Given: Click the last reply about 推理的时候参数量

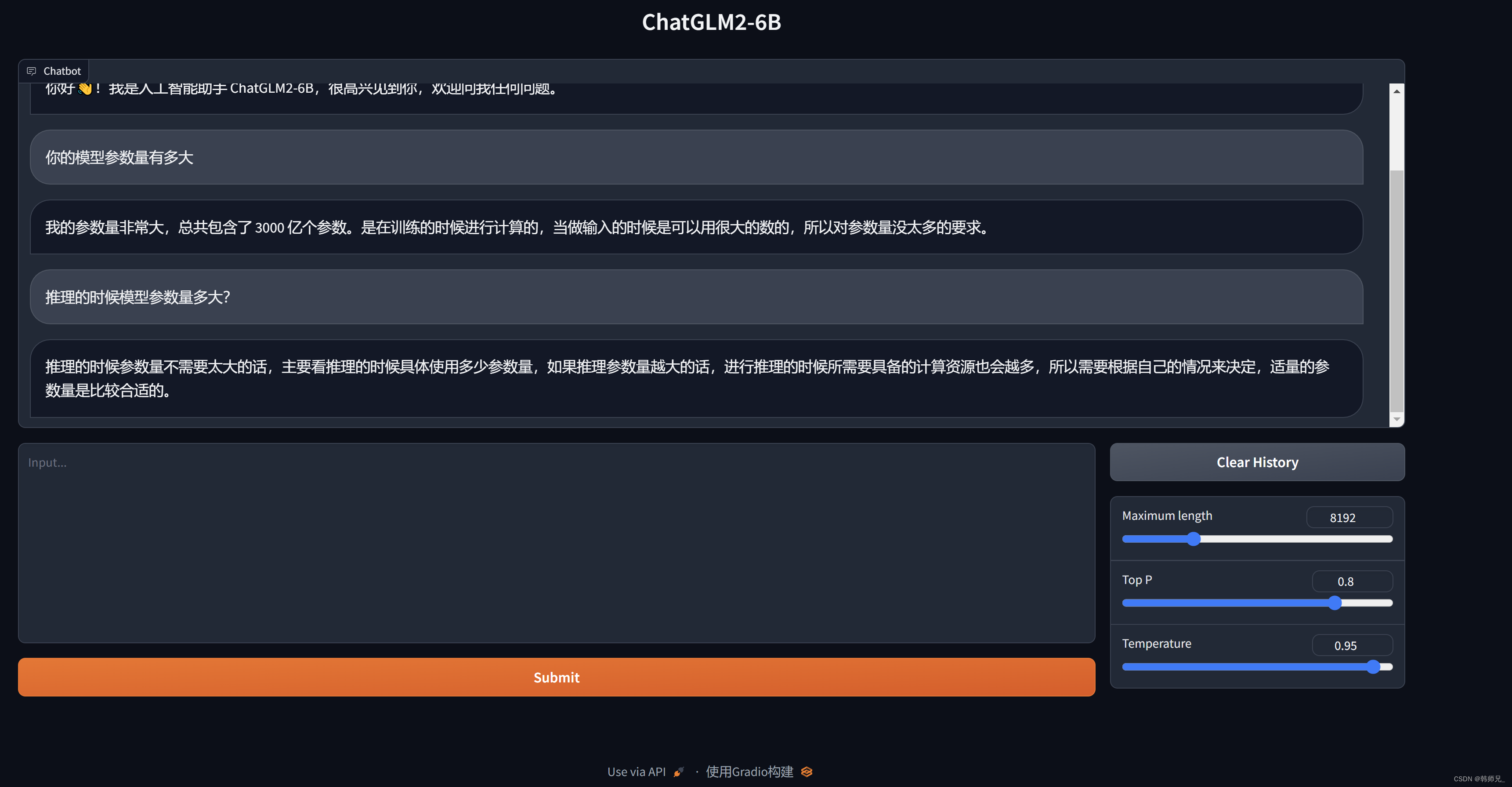Looking at the screenshot, I should pos(696,378).
